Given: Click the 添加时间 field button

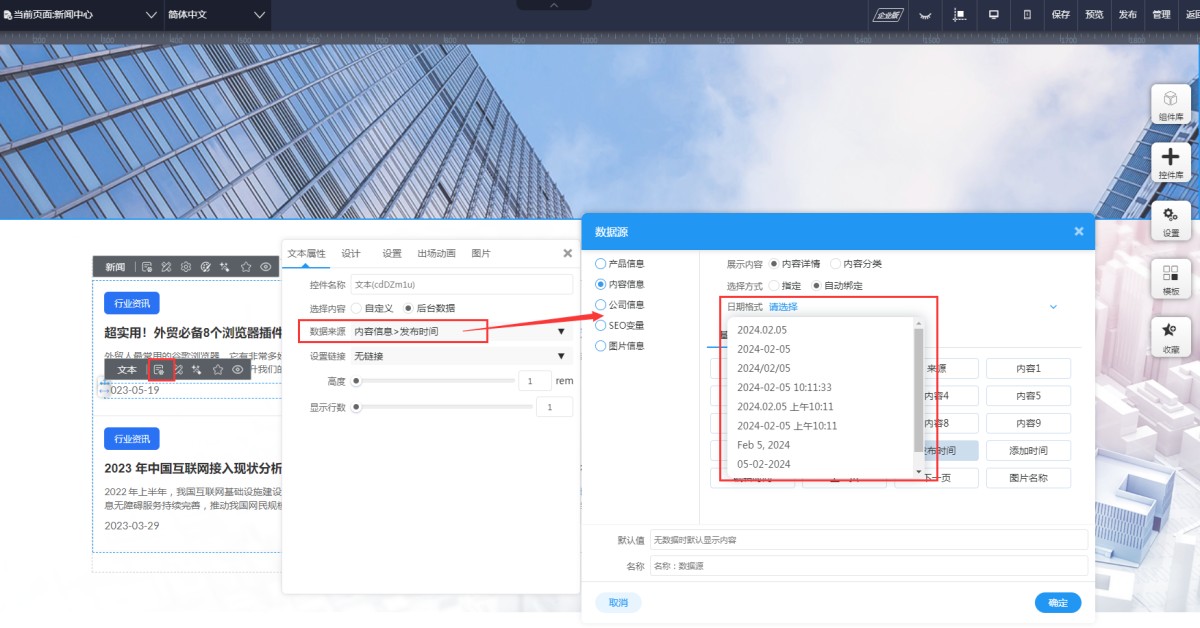Looking at the screenshot, I should coord(1028,451).
